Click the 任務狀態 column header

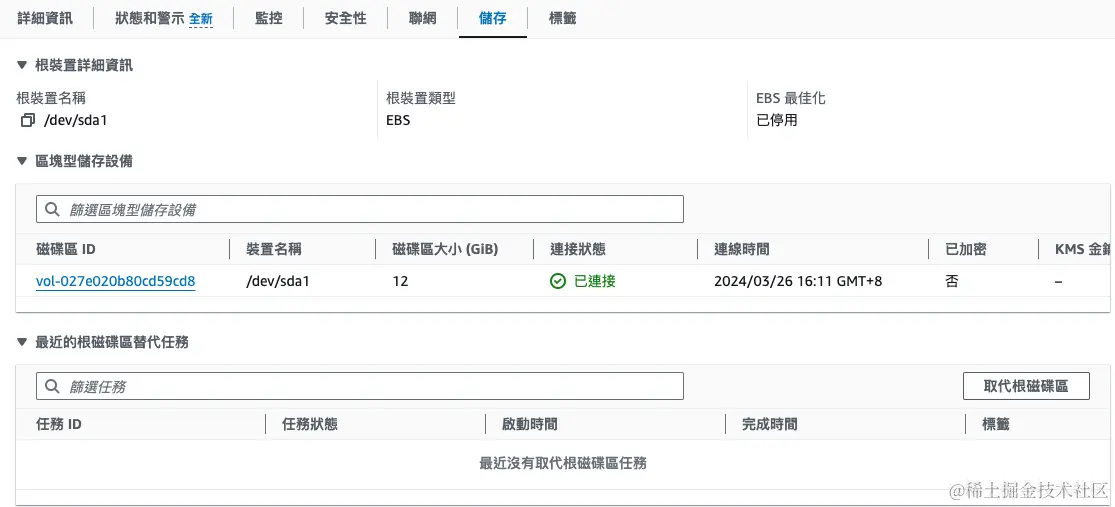310,425
